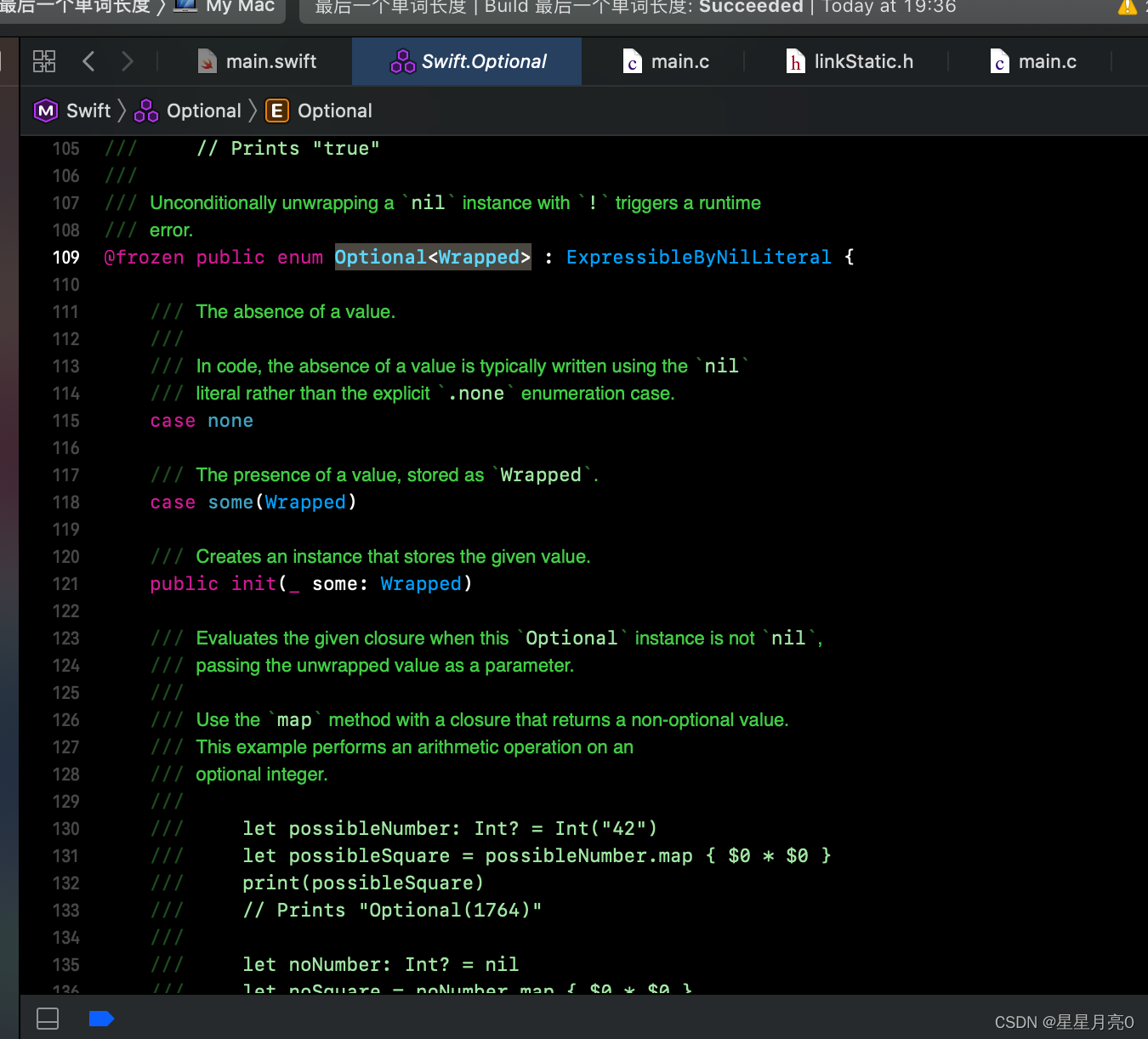1148x1039 pixels.
Task: Click the 'case none' declaration
Action: point(202,421)
